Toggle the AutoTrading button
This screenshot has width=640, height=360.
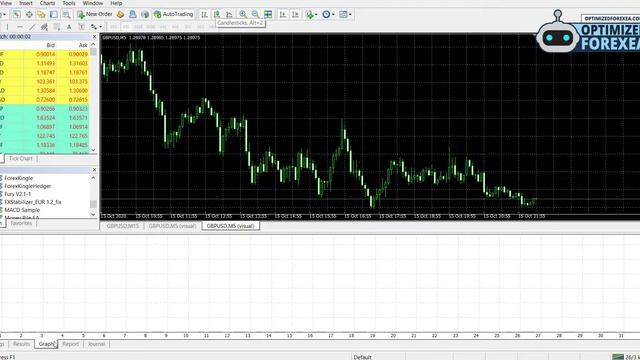173,14
